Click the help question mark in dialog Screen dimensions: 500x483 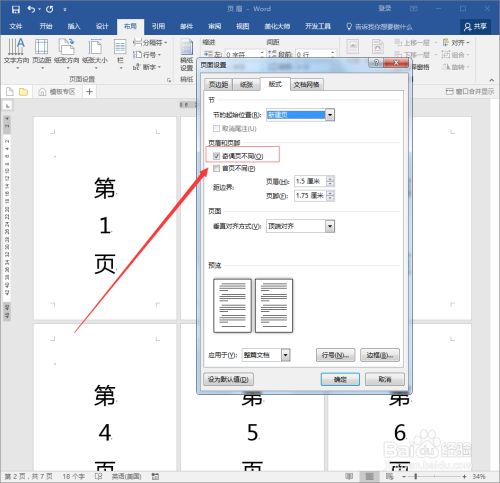[x=376, y=63]
